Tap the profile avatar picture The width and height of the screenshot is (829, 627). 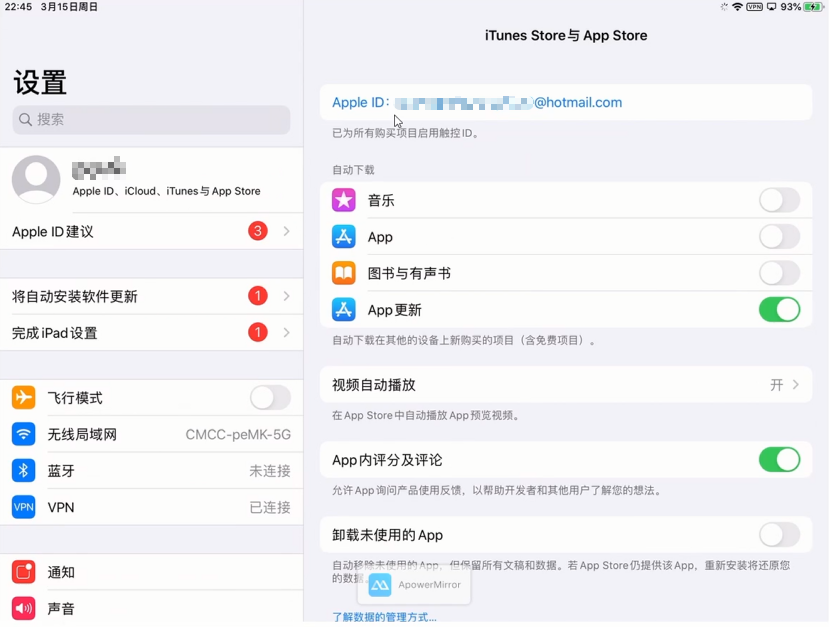(36, 179)
